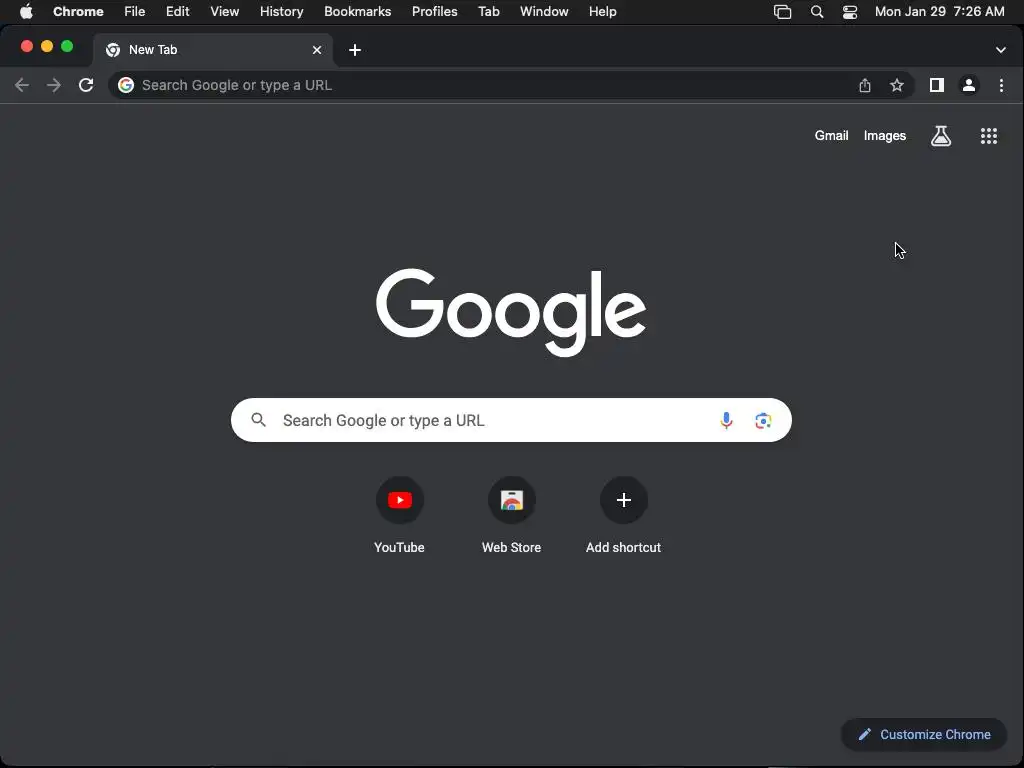Click the screen mirroring menu bar icon
The width and height of the screenshot is (1024, 768).
[x=782, y=12]
